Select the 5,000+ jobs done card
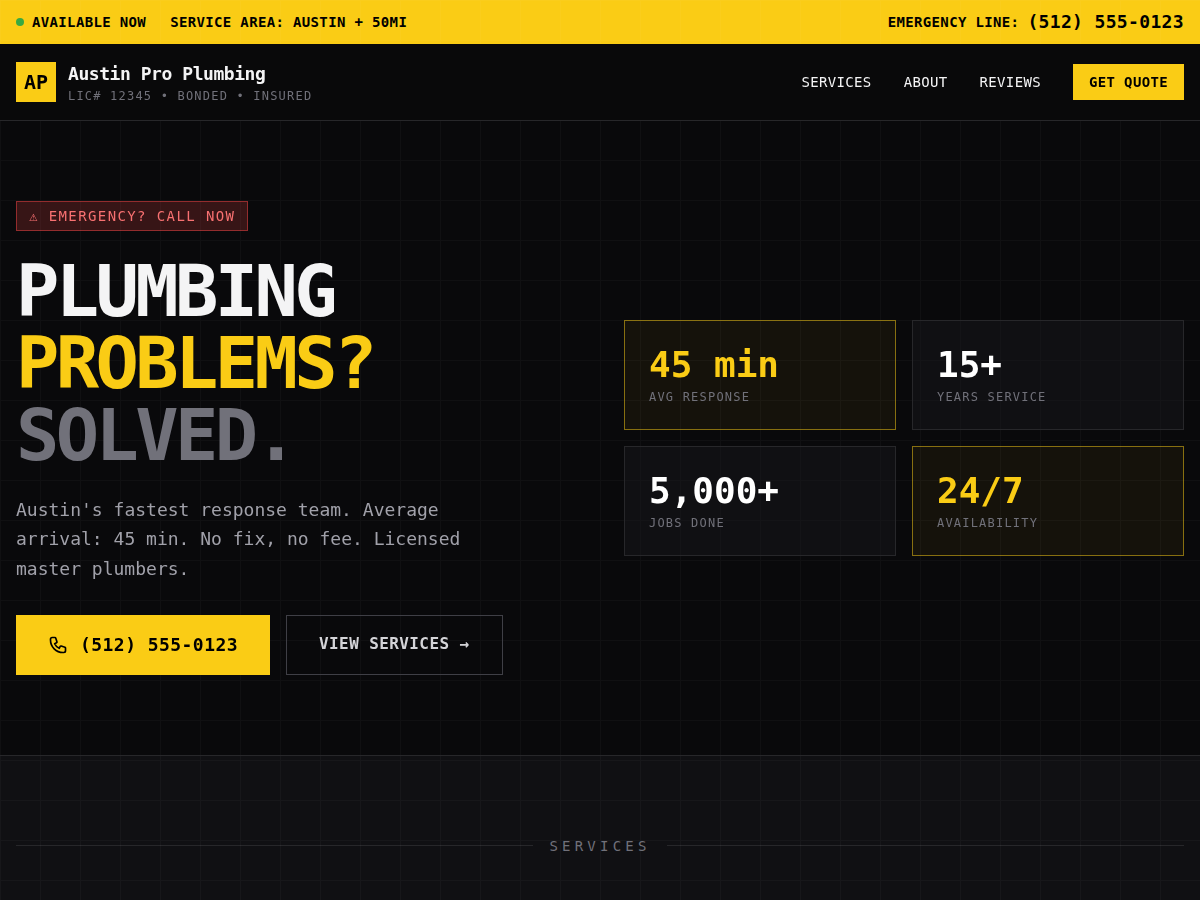 tap(760, 501)
